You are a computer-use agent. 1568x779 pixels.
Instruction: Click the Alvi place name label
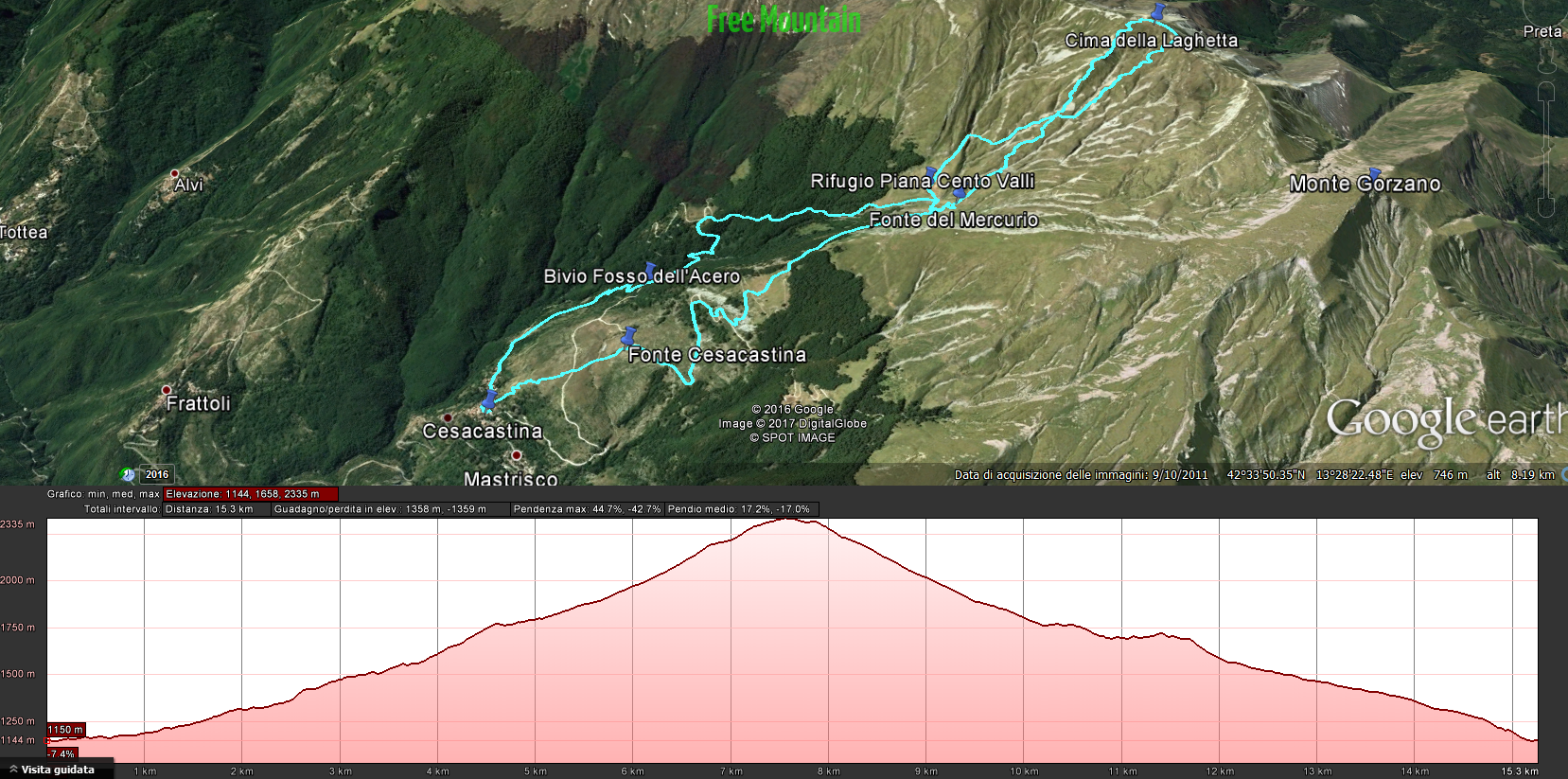pyautogui.click(x=189, y=185)
